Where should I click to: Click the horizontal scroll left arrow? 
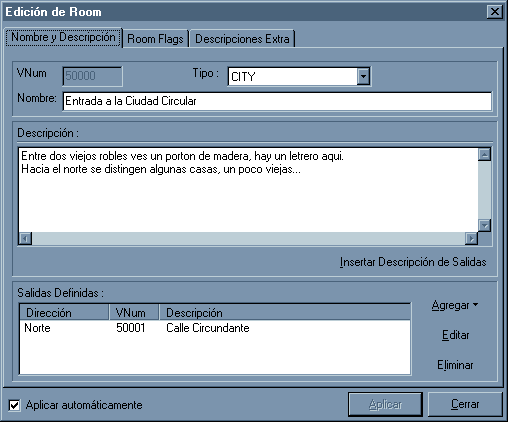(25, 238)
